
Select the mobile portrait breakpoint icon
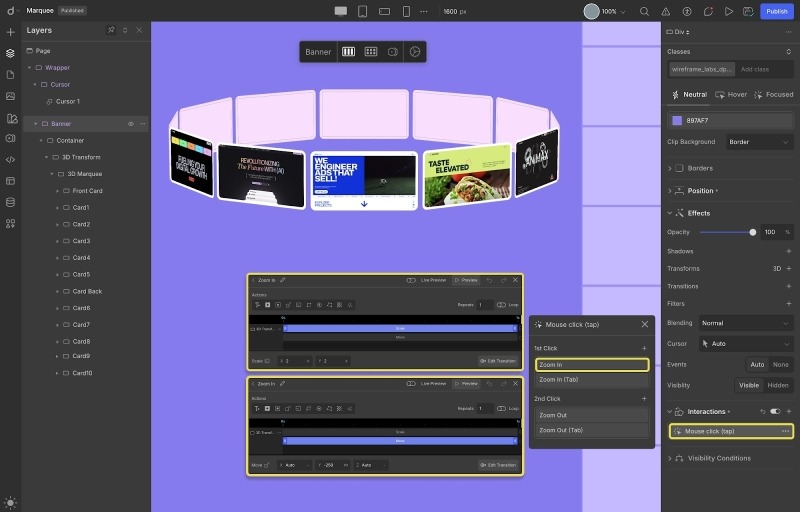tap(406, 11)
